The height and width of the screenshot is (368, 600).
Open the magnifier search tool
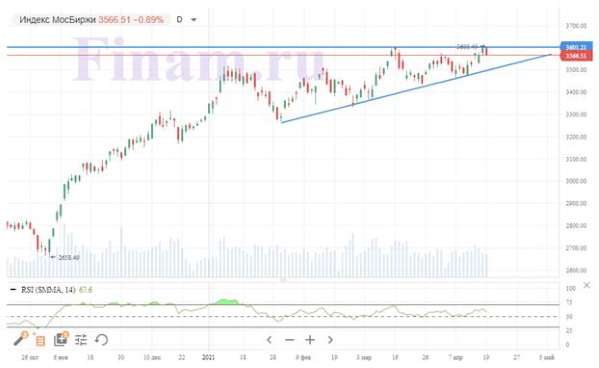(21, 339)
